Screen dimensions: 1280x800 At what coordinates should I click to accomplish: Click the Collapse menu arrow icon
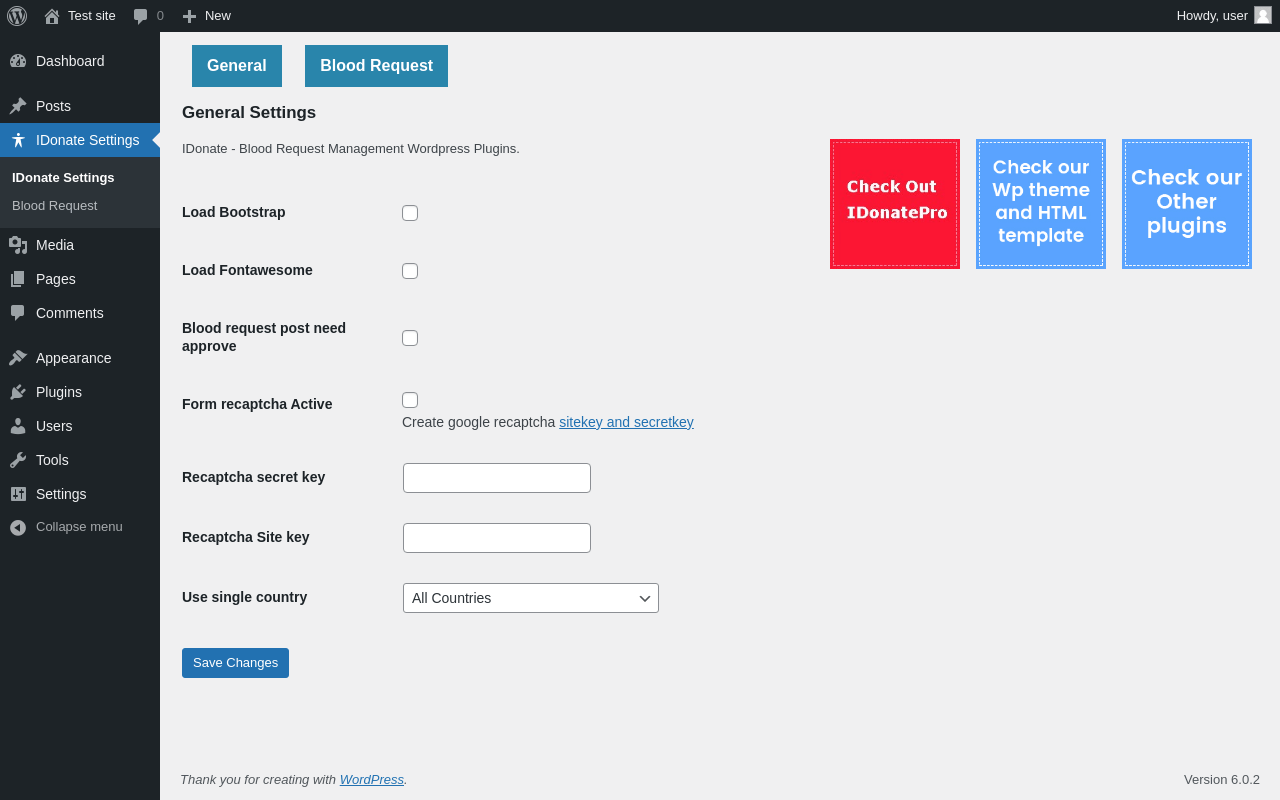(x=18, y=527)
